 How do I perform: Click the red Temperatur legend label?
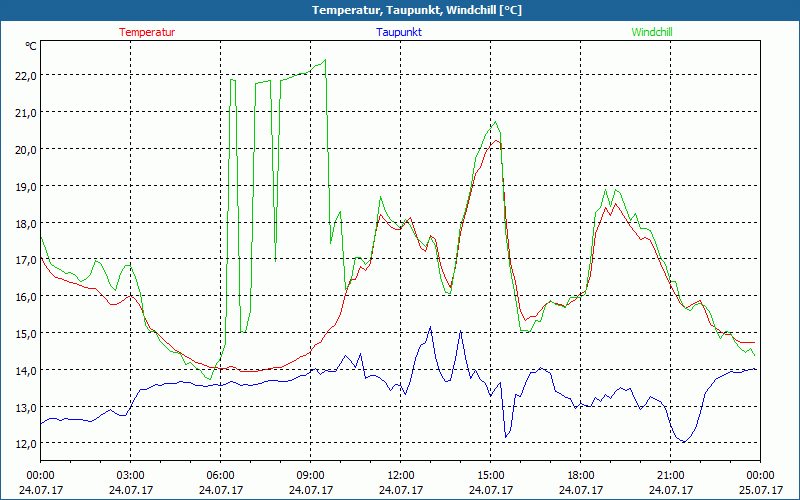point(147,32)
